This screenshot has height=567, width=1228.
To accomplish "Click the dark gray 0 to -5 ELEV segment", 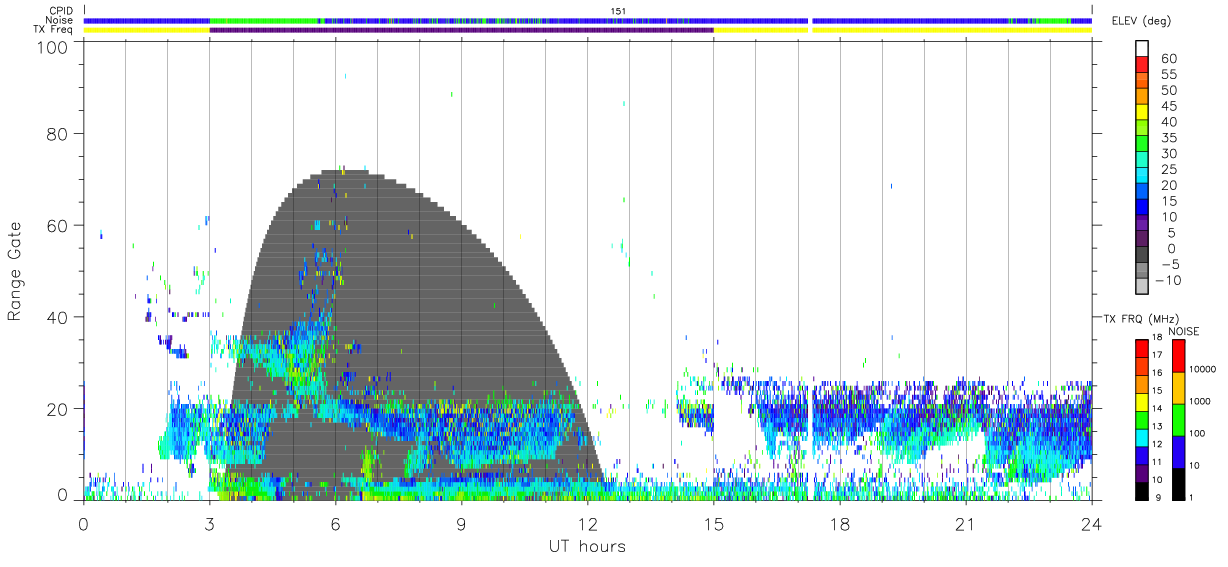I will tap(1141, 252).
